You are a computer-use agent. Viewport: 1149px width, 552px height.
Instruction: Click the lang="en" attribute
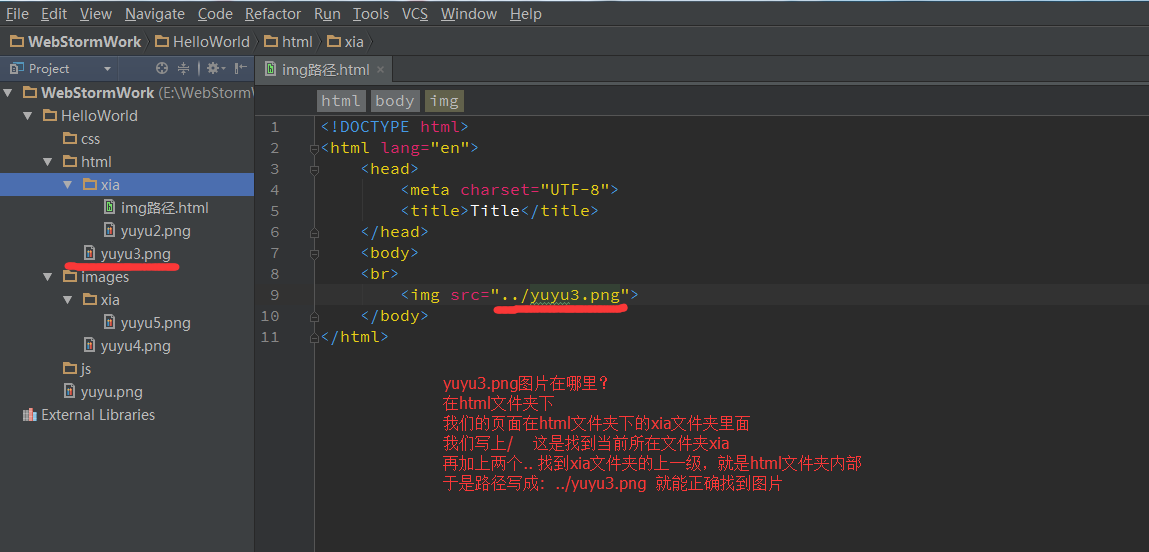point(424,148)
